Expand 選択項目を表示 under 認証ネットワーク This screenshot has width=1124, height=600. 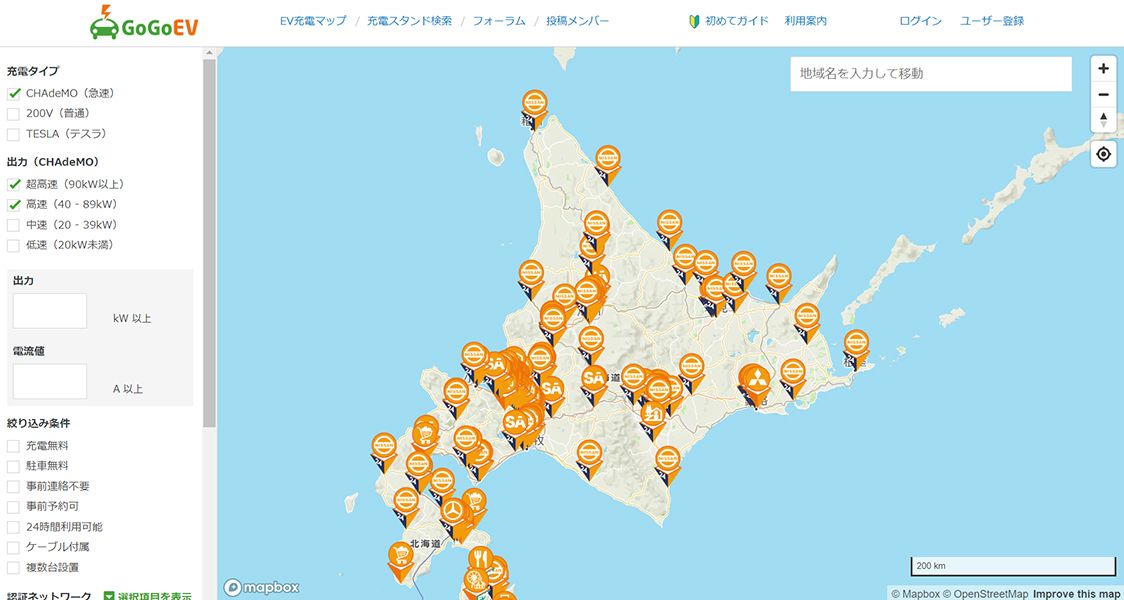coord(148,596)
